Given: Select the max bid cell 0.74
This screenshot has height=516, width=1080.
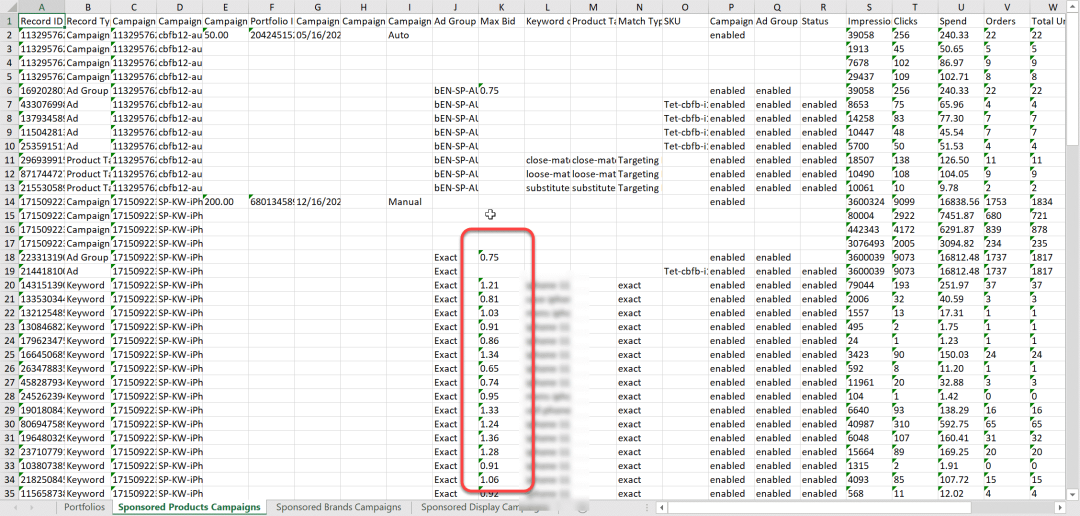Looking at the screenshot, I should [501, 382].
